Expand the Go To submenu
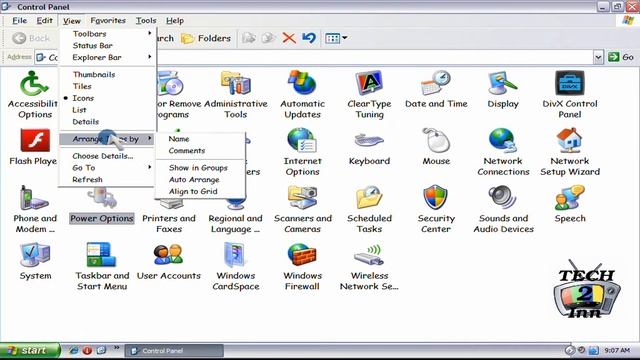The width and height of the screenshot is (640, 360). pyautogui.click(x=108, y=168)
